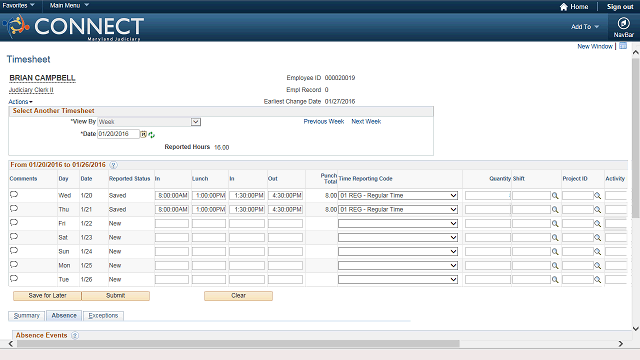Screen dimensions: 640x360
Task: Click Sign out link
Action: (620, 7)
